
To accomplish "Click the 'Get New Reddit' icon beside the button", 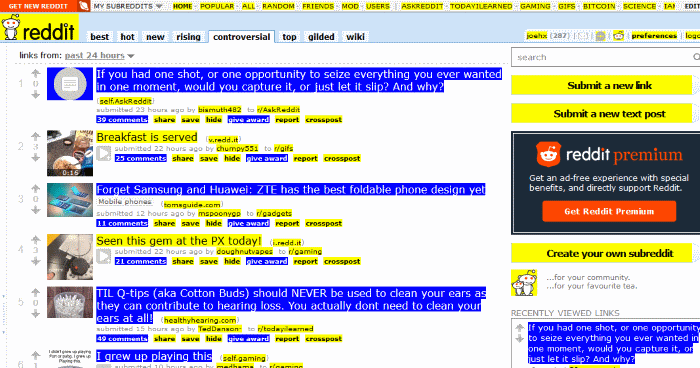I will (x=83, y=6).
